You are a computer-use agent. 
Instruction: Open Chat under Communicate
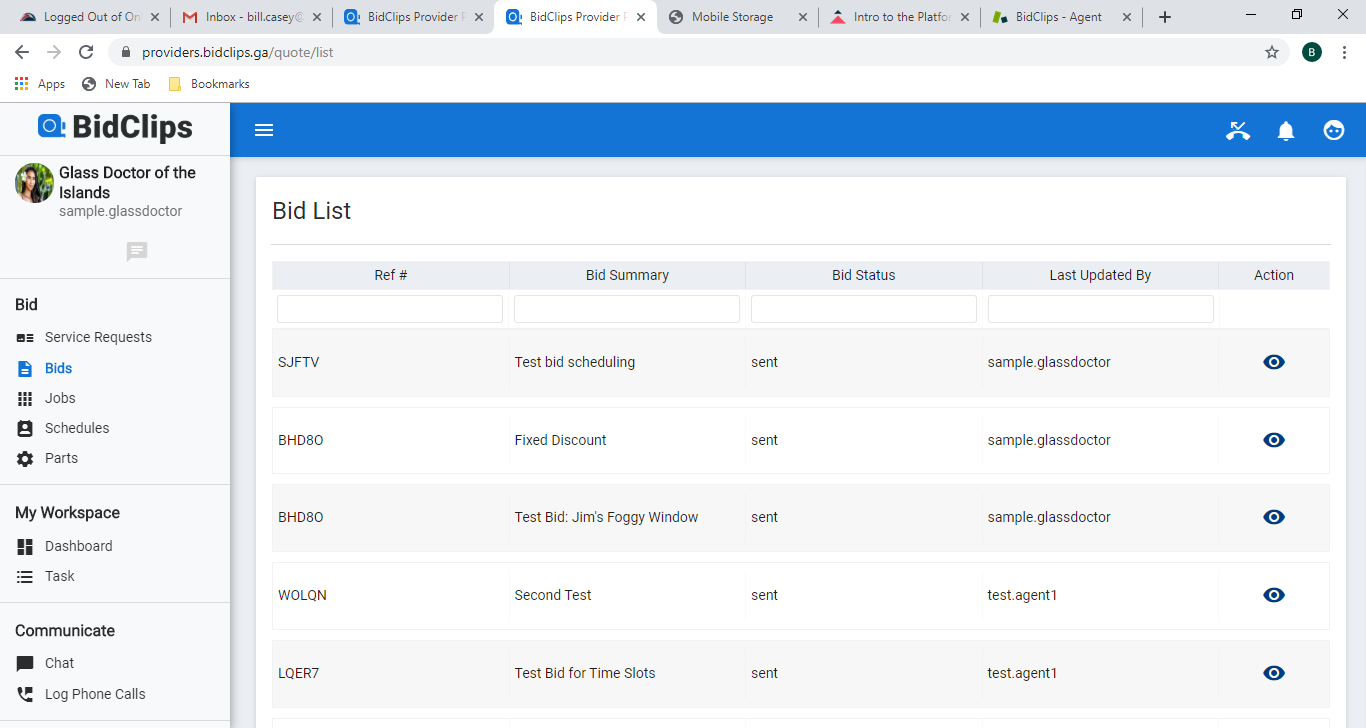[x=59, y=664]
